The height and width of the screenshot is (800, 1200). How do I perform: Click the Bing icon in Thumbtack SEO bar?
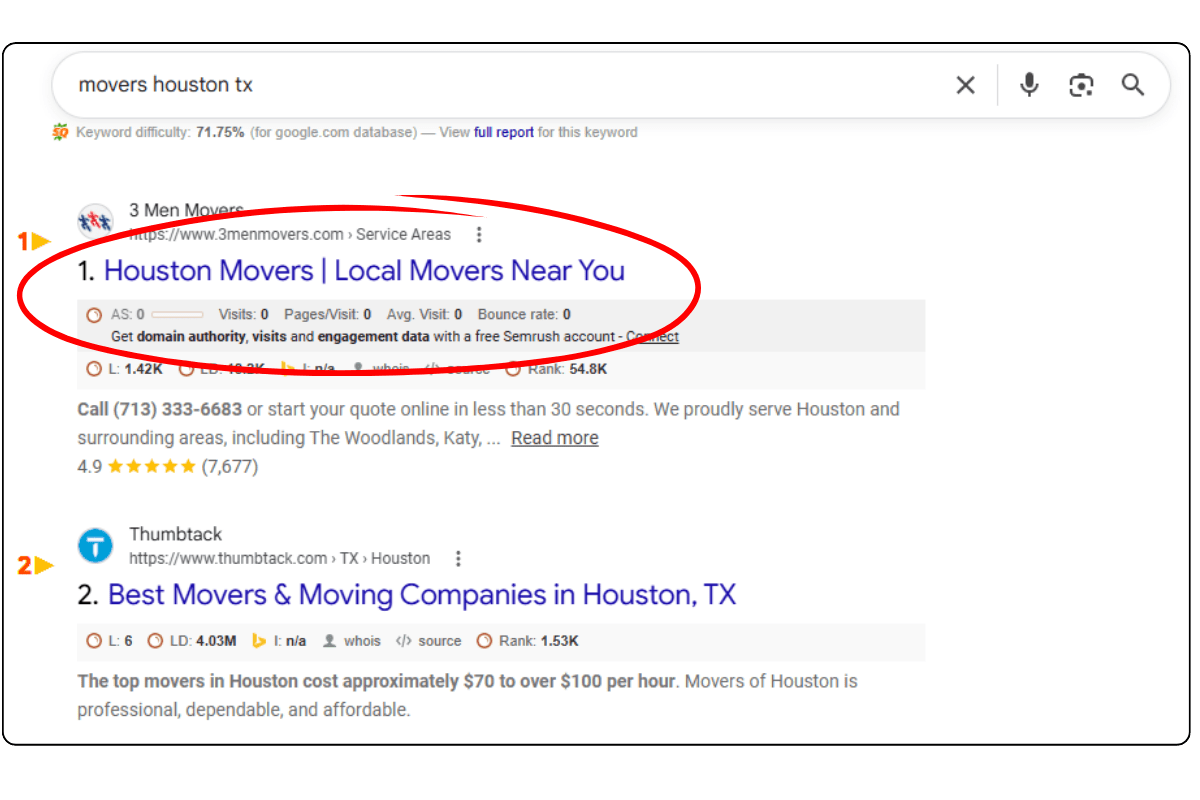(258, 641)
